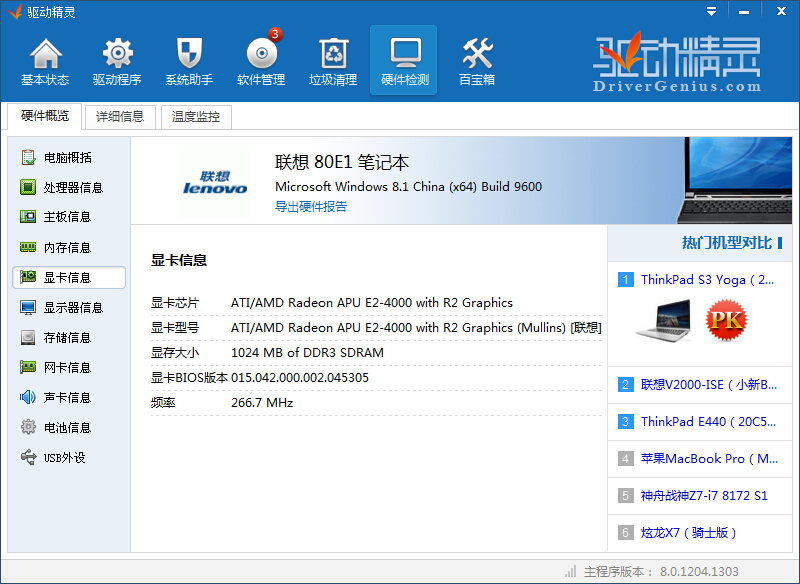Open the title bar dropdown menu arrow
800x584 pixels.
(x=711, y=11)
